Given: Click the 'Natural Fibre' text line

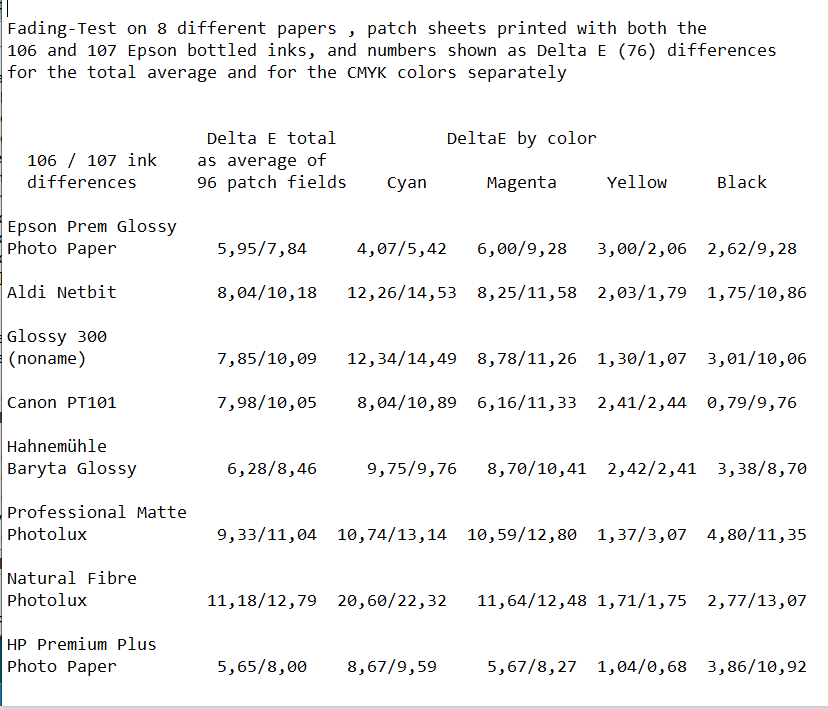Looking at the screenshot, I should pyautogui.click(x=71, y=578).
